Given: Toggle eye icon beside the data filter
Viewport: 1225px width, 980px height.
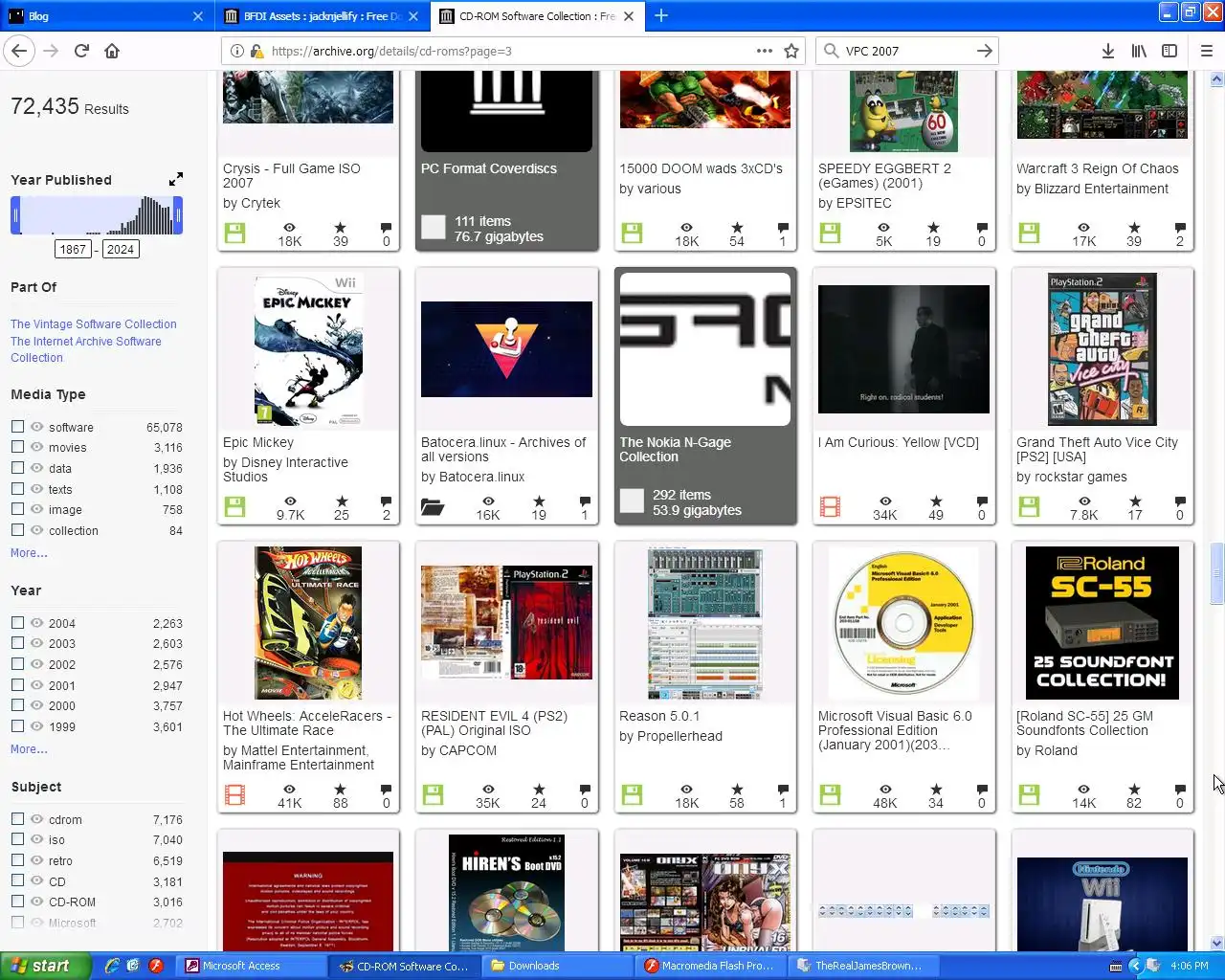Looking at the screenshot, I should click(36, 468).
